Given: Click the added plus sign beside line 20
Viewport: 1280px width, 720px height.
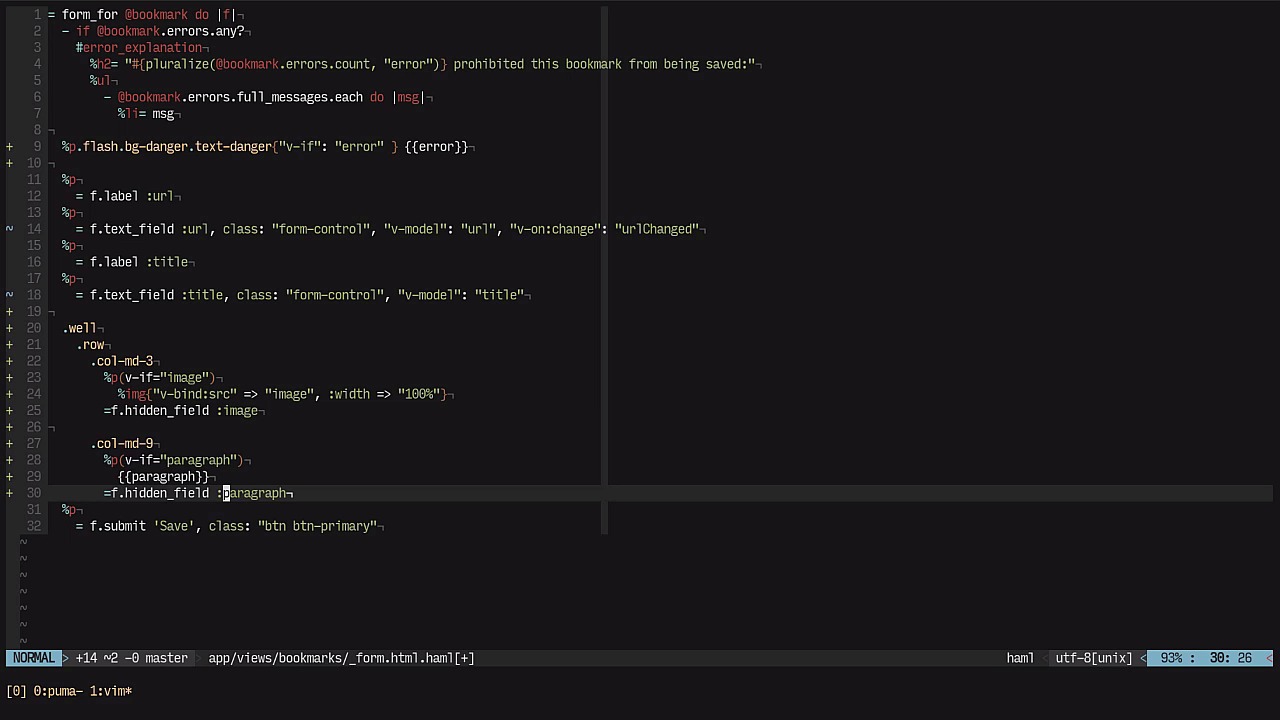Looking at the screenshot, I should (x=10, y=328).
